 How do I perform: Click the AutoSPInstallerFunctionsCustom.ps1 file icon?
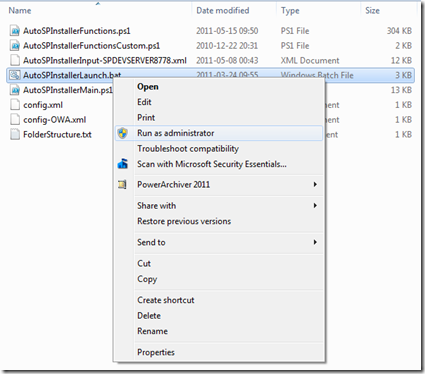pos(15,46)
